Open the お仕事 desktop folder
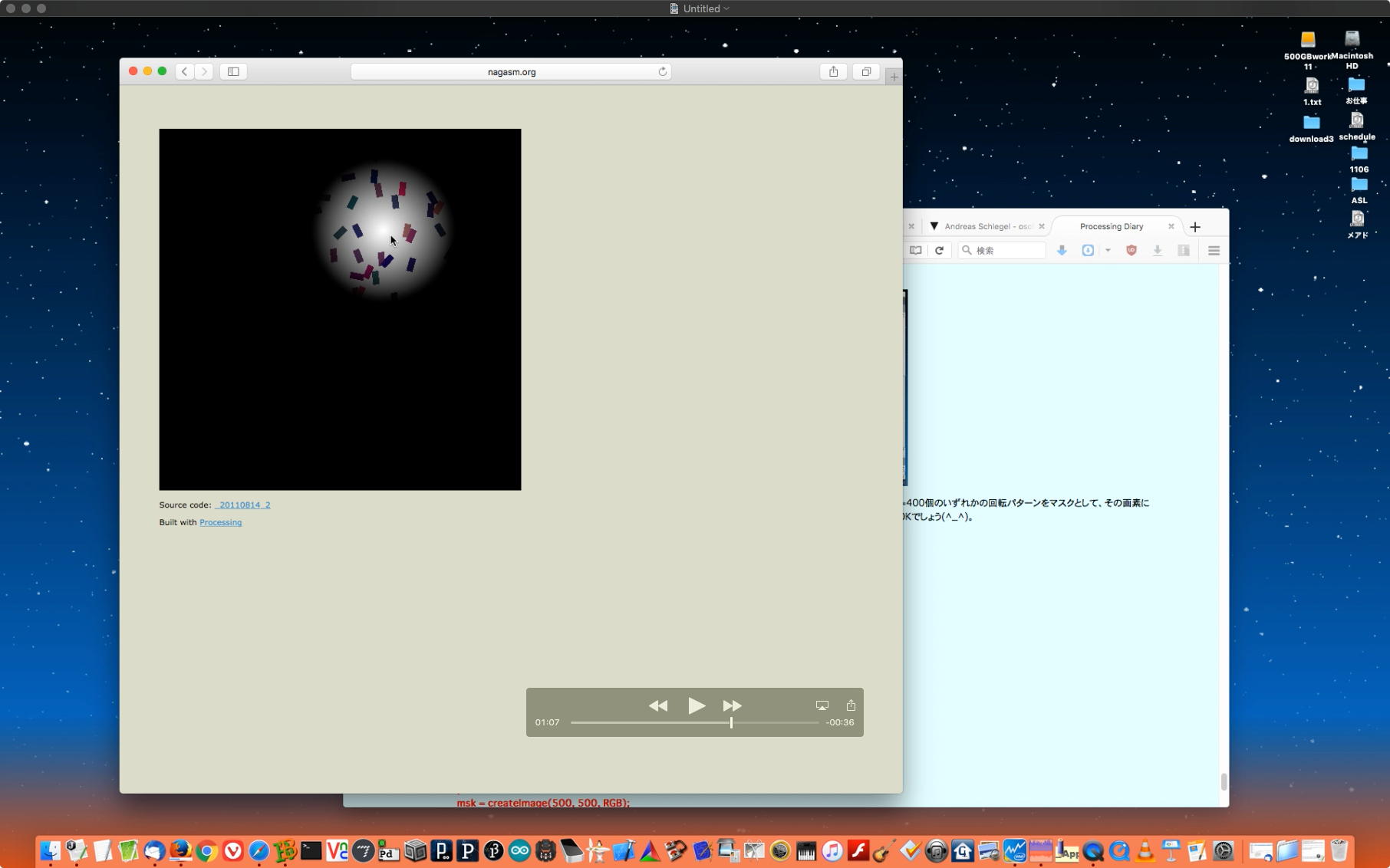The width and height of the screenshot is (1390, 868). [x=1356, y=84]
